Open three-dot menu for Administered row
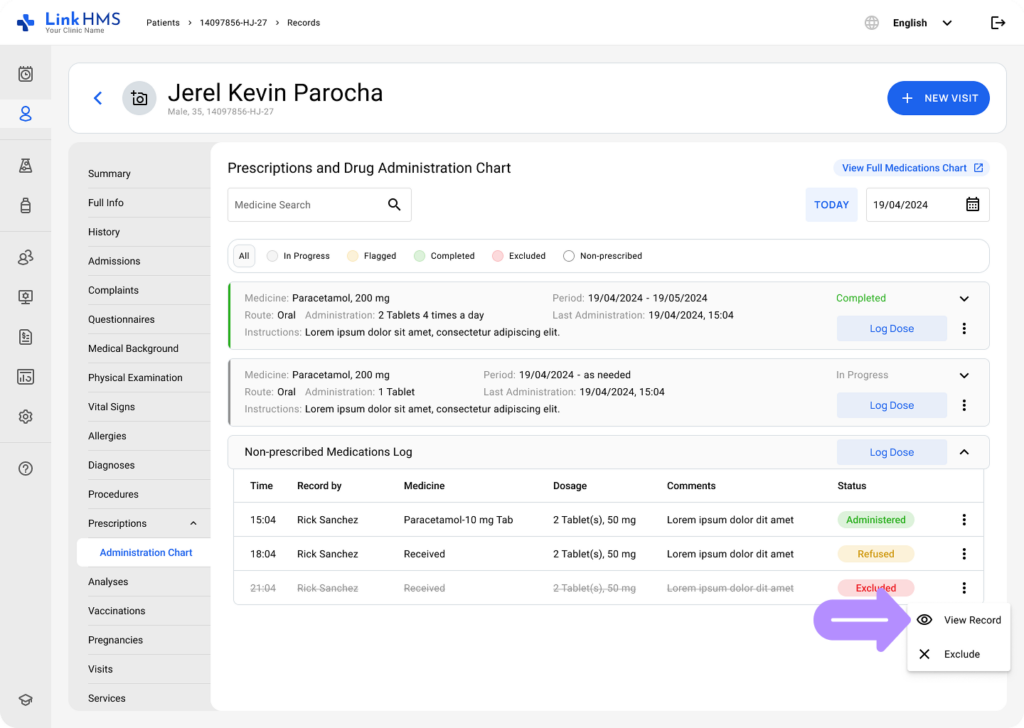1024x728 pixels. coord(964,520)
